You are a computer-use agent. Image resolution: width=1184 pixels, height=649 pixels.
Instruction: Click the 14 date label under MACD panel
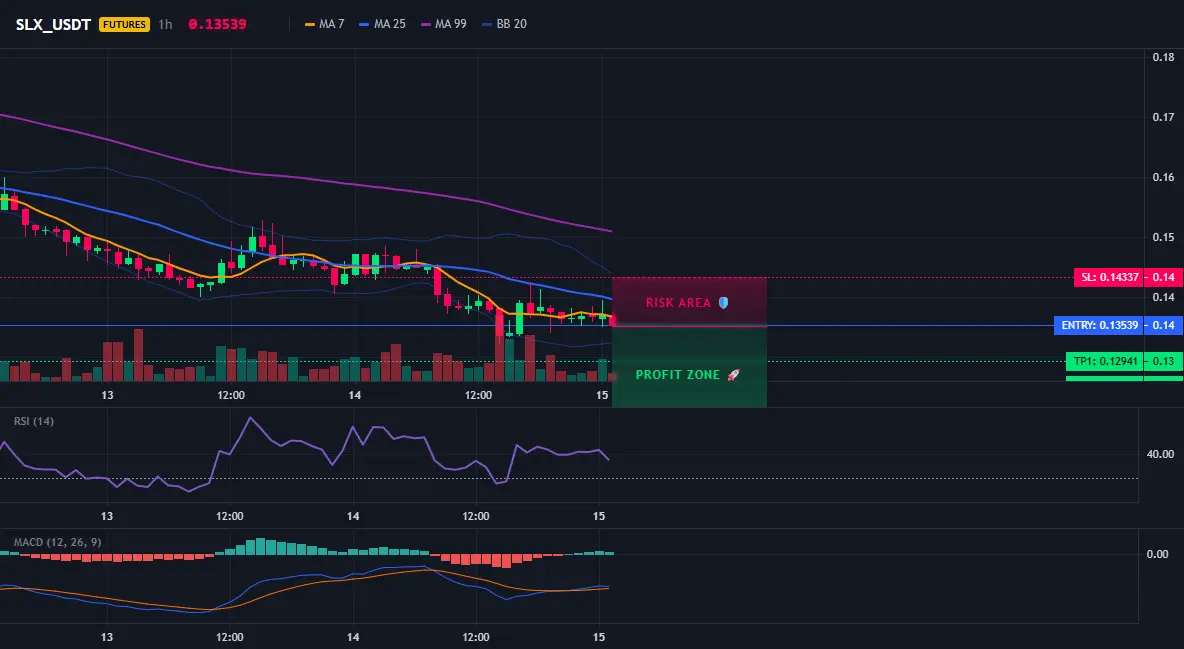(353, 637)
